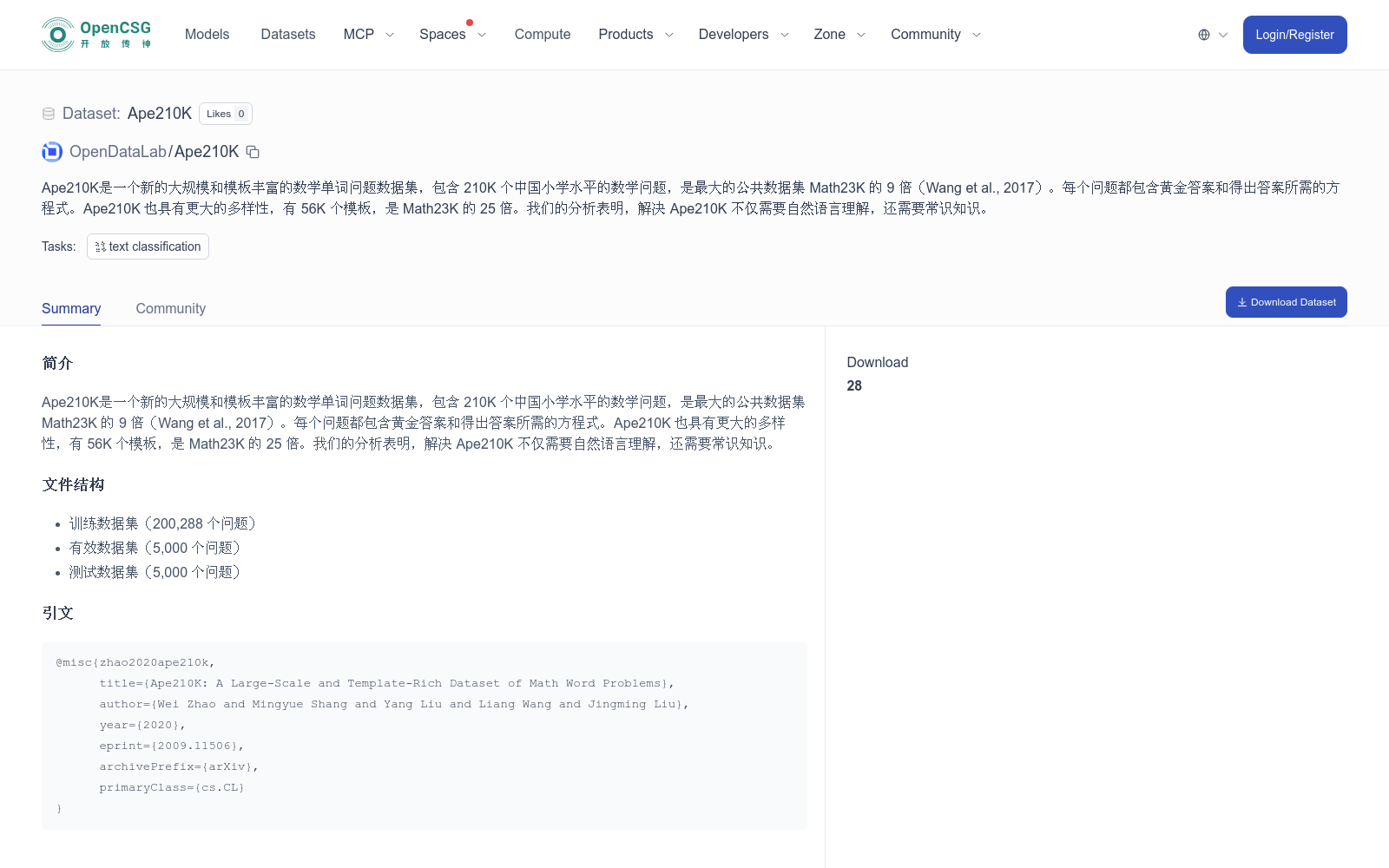Click the text classification task icon
The image size is (1389, 868).
pyautogui.click(x=101, y=247)
